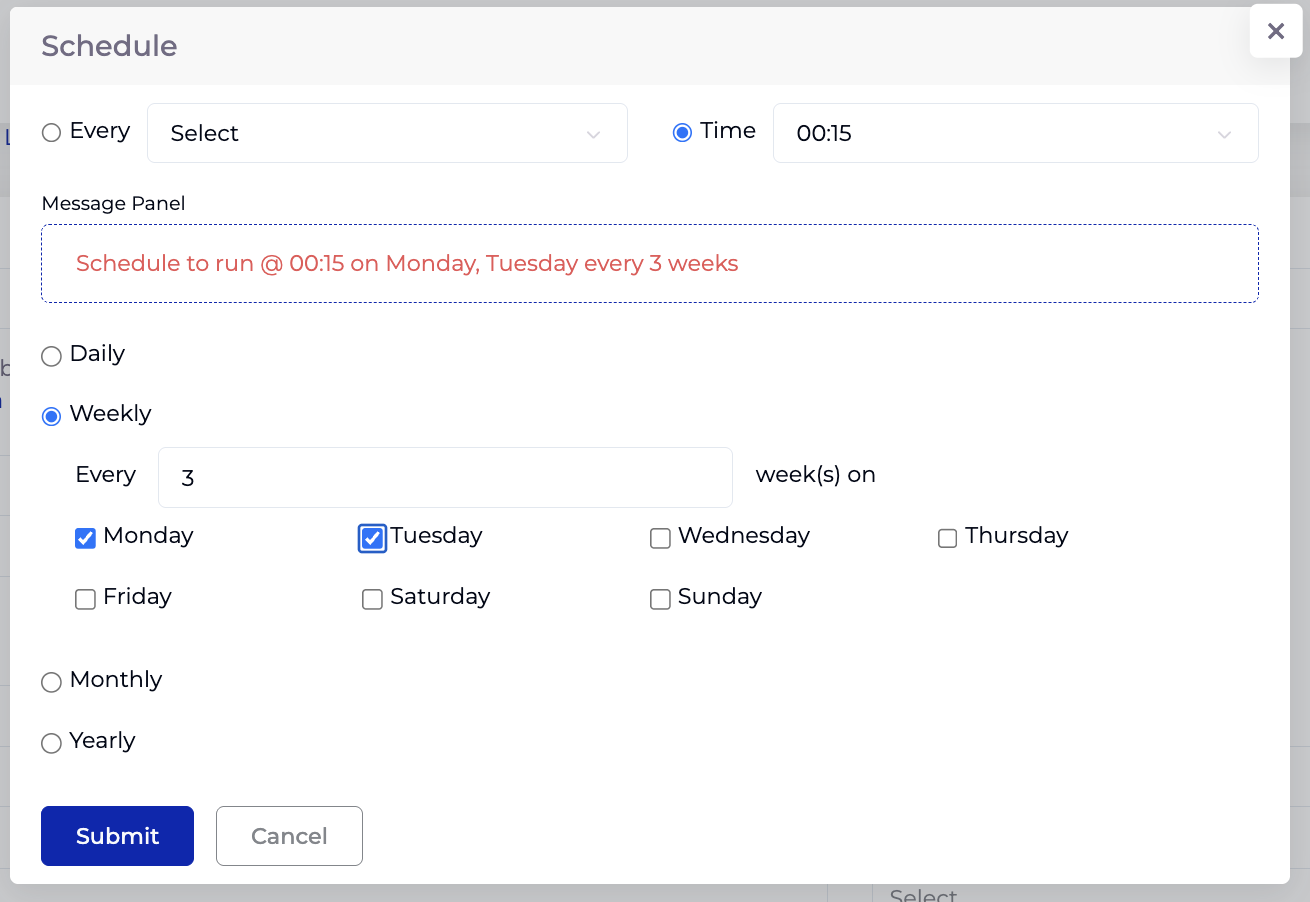
Task: Uncheck the Tuesday checkbox
Action: click(x=372, y=538)
